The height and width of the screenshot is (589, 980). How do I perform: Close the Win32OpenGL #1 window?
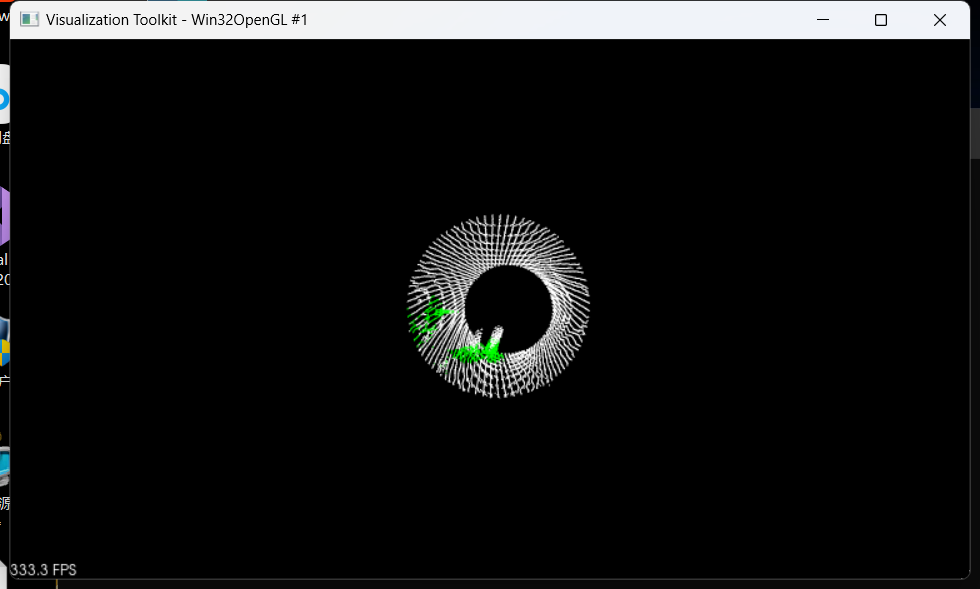coord(939,20)
